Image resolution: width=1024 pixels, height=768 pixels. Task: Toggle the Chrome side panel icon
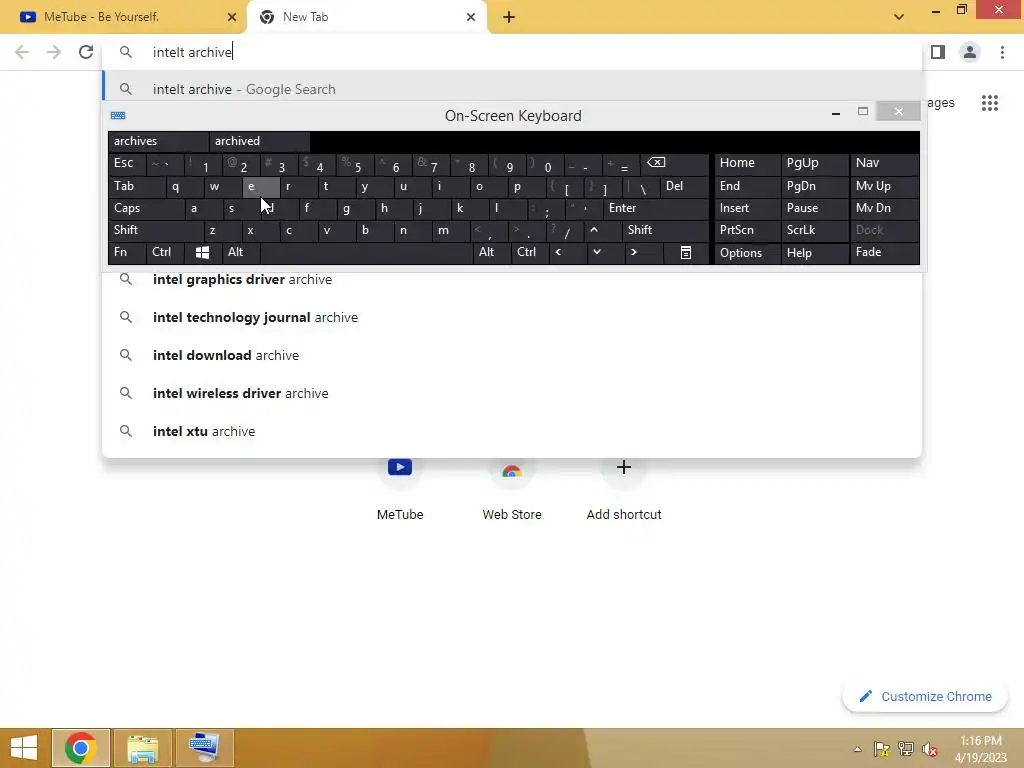coord(938,52)
